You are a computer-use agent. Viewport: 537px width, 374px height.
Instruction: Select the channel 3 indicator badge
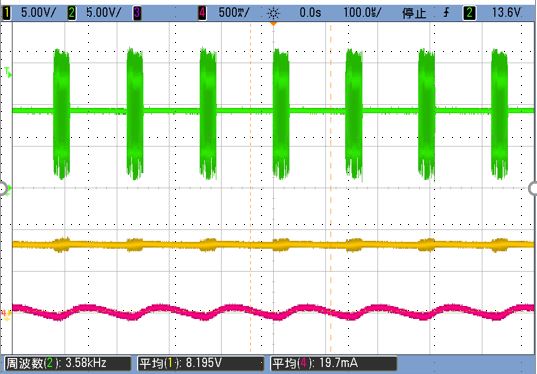(137, 13)
